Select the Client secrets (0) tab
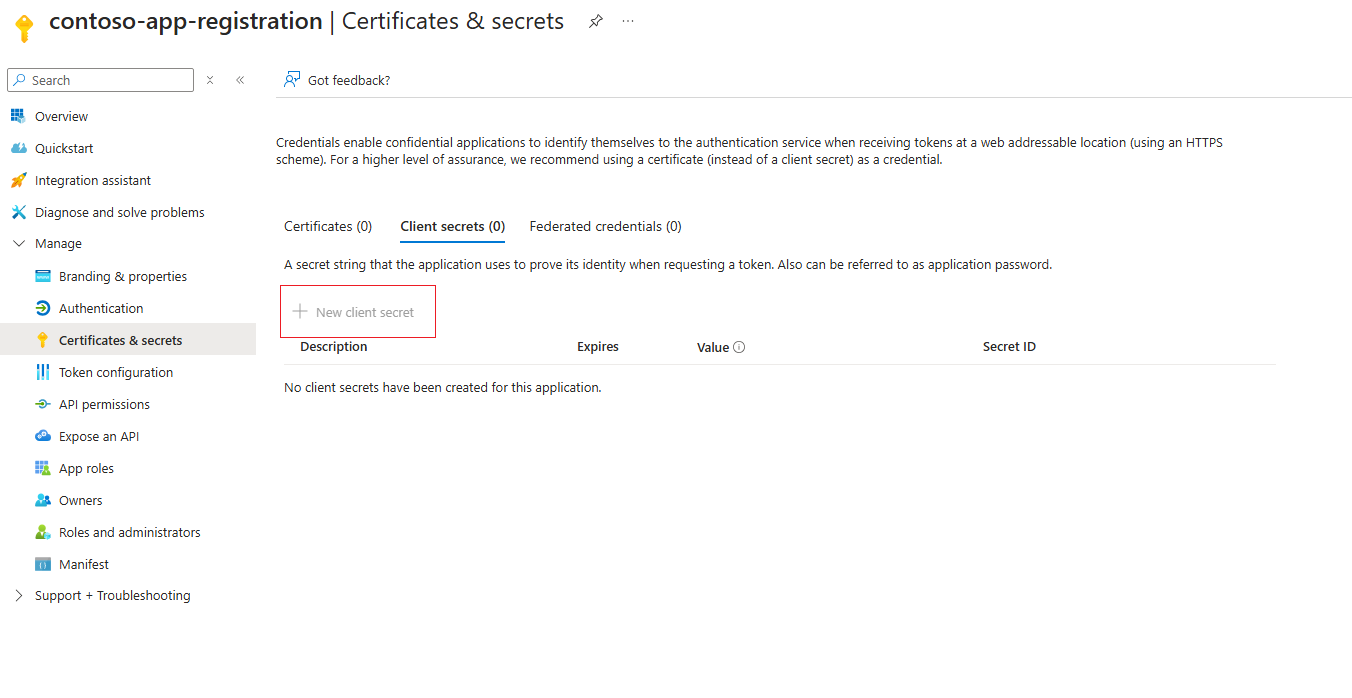Screen dimensions: 1352x698 tap(452, 226)
